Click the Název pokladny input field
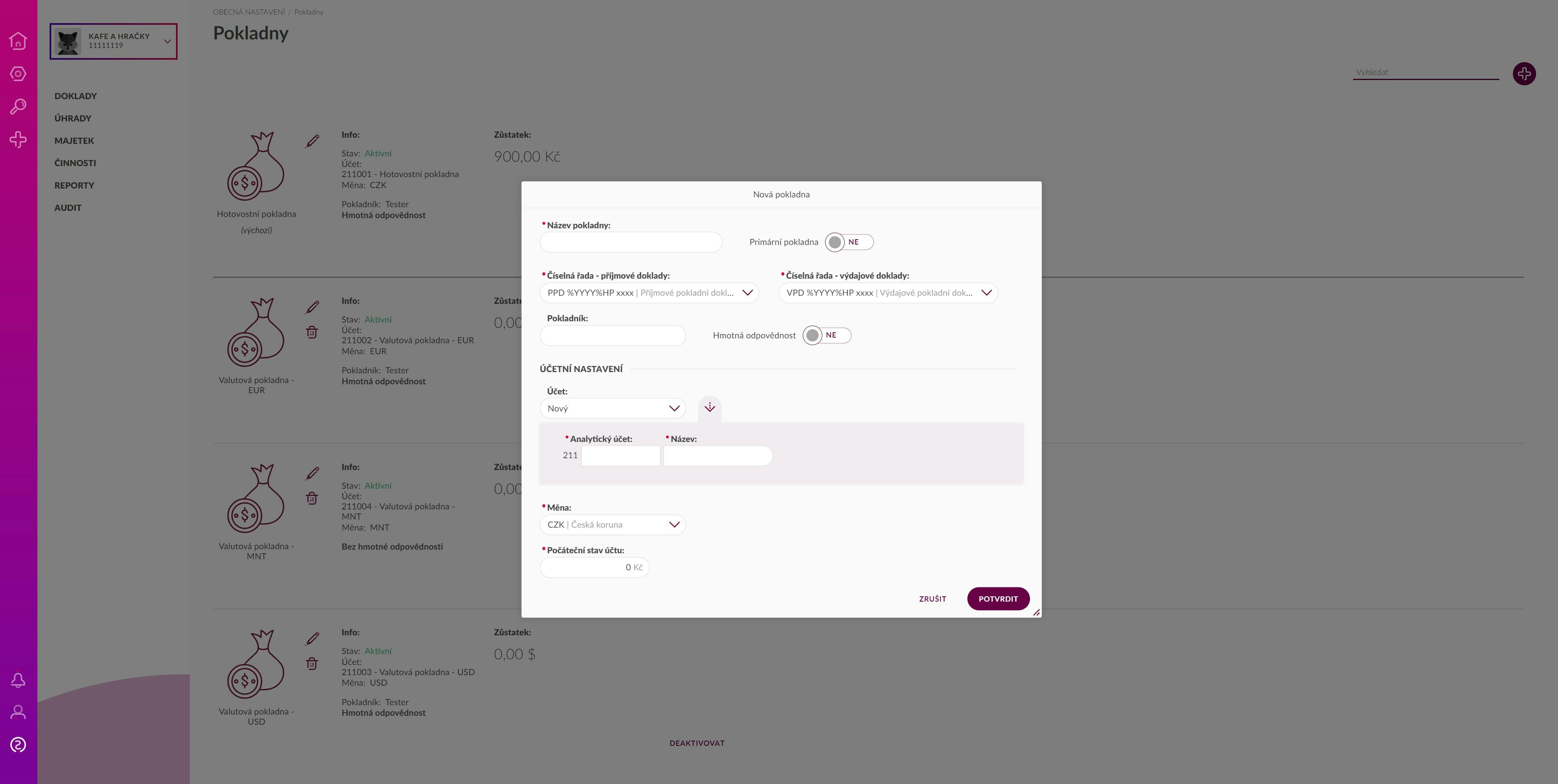 tap(631, 243)
